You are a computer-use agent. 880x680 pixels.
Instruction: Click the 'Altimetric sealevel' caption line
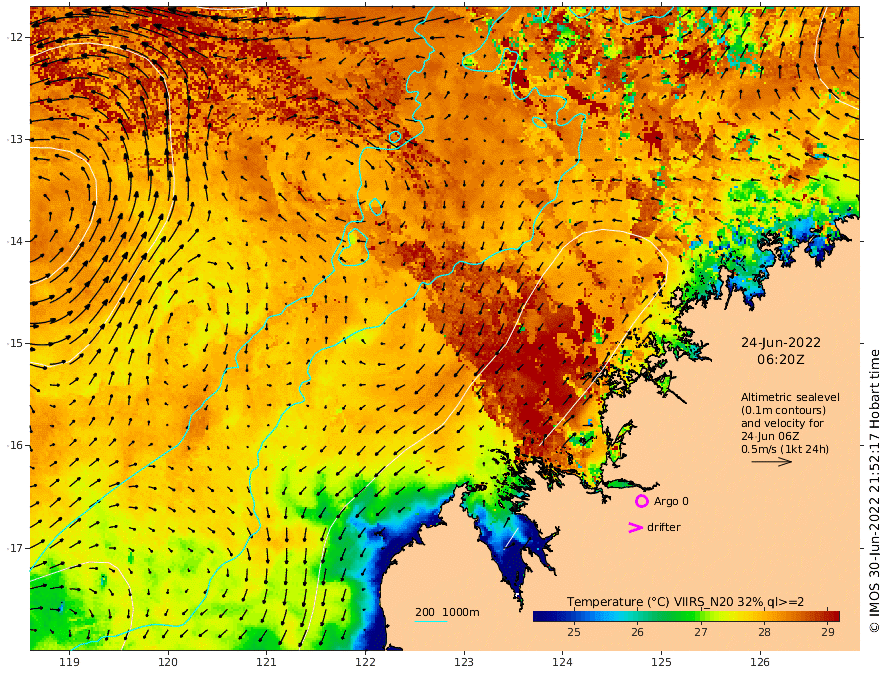(790, 397)
